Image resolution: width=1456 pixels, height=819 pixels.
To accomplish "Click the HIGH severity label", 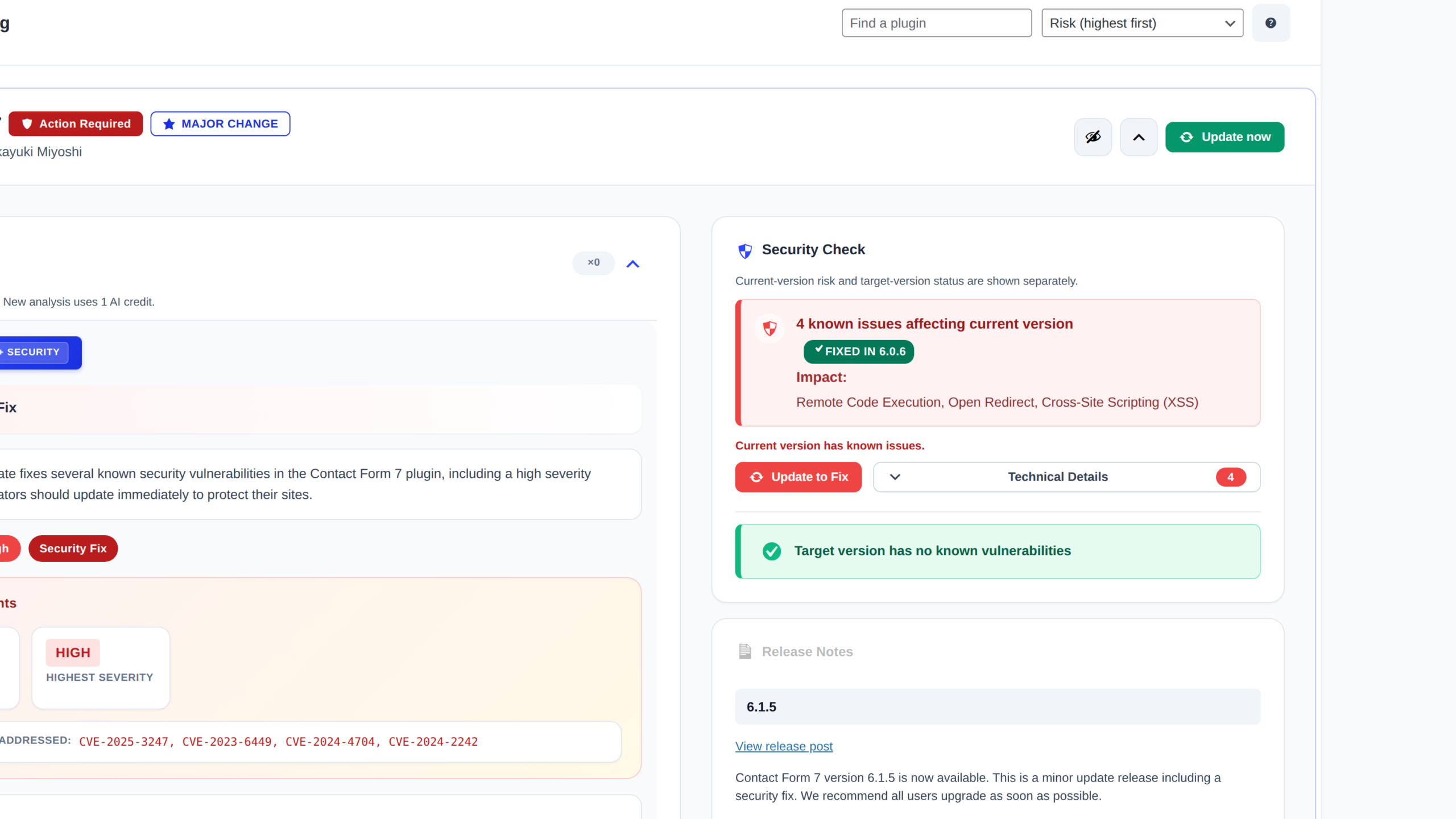I will pyautogui.click(x=73, y=652).
